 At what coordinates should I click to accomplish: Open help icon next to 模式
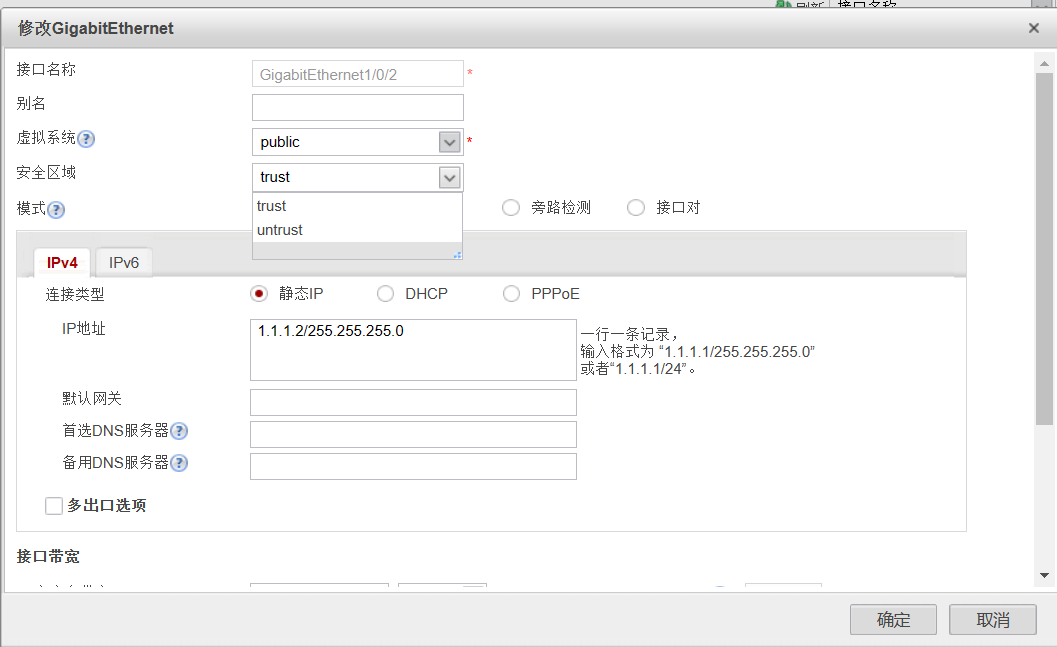(57, 210)
